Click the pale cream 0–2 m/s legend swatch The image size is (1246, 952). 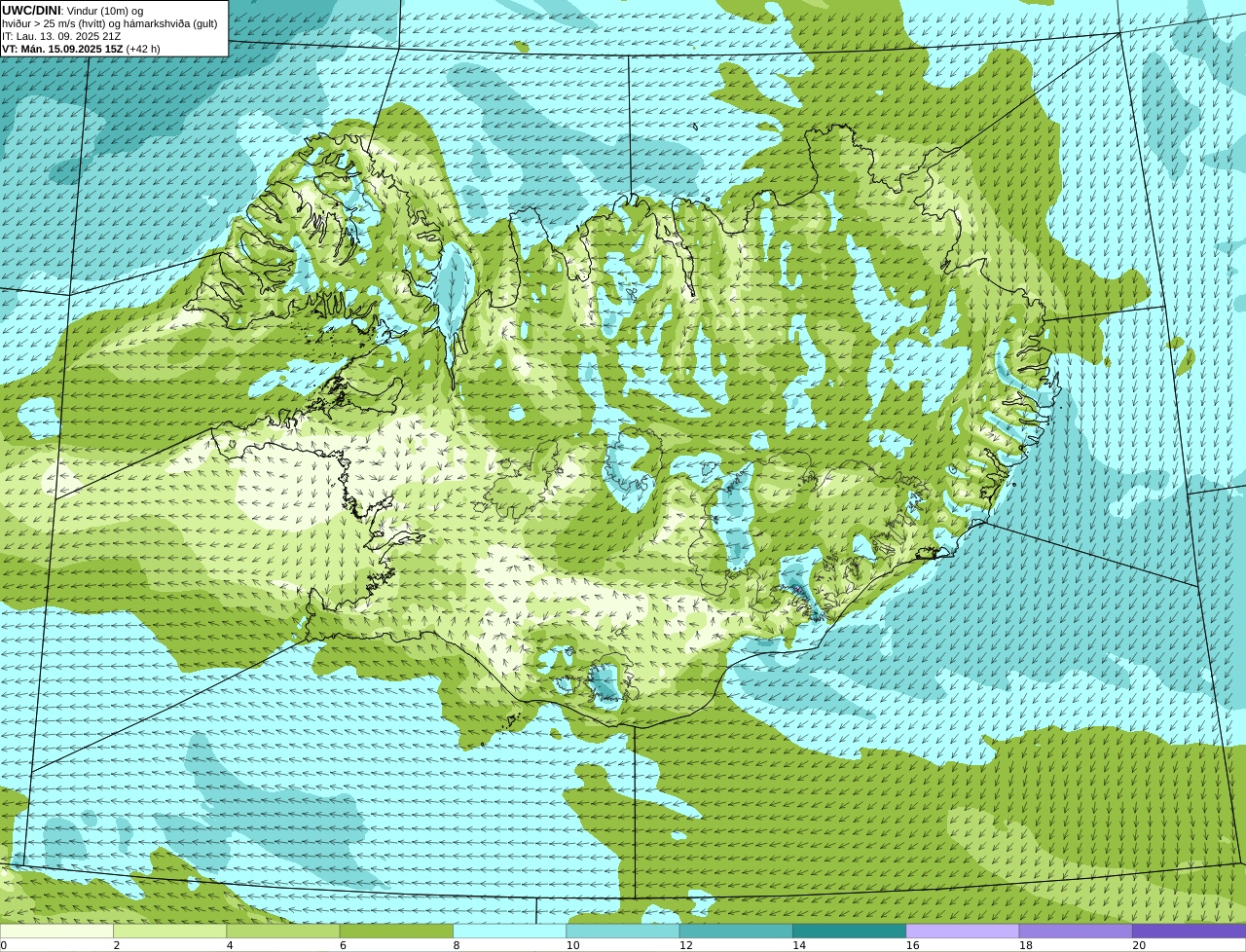point(56,931)
